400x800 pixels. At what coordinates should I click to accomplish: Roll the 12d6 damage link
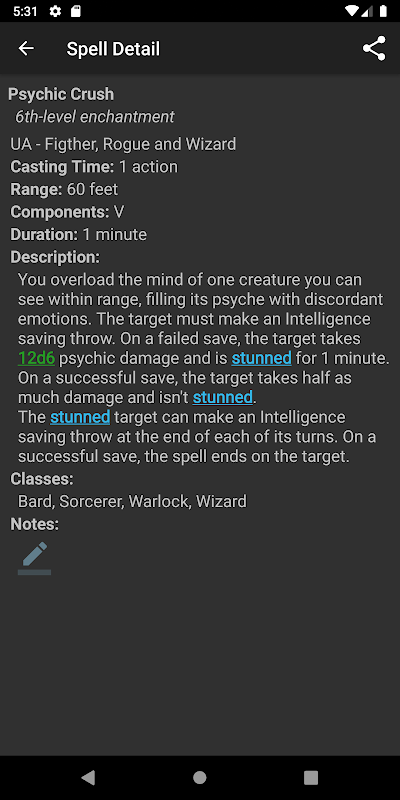[36, 358]
